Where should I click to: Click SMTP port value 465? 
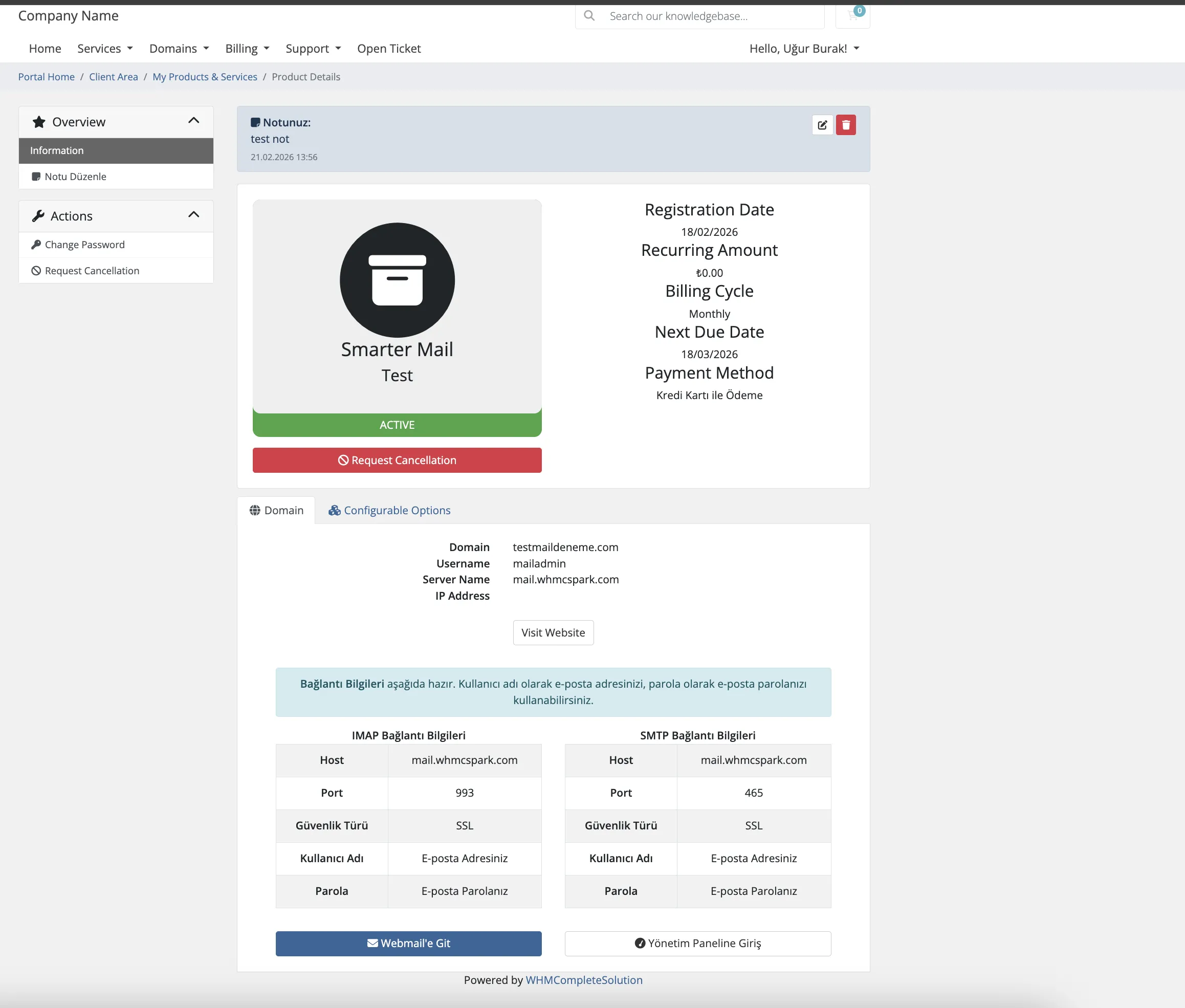(x=754, y=793)
